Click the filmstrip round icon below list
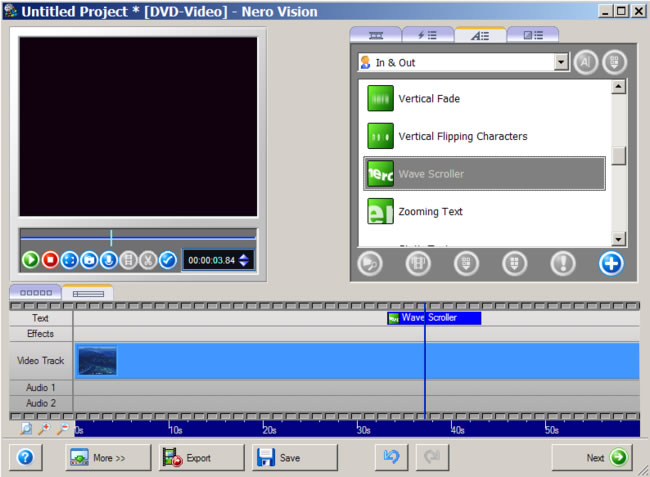Screen dimensions: 650x477 [x=418, y=264]
